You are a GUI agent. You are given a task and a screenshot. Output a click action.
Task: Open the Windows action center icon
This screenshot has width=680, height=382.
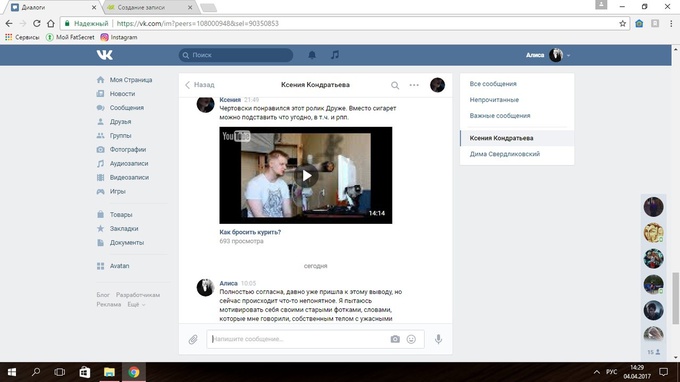pyautogui.click(x=664, y=372)
